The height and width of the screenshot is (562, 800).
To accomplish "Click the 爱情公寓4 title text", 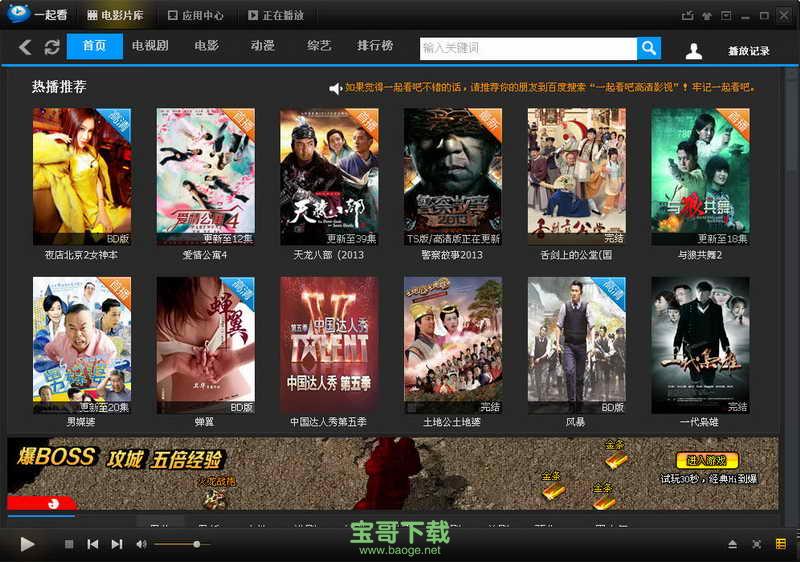I will (x=205, y=255).
